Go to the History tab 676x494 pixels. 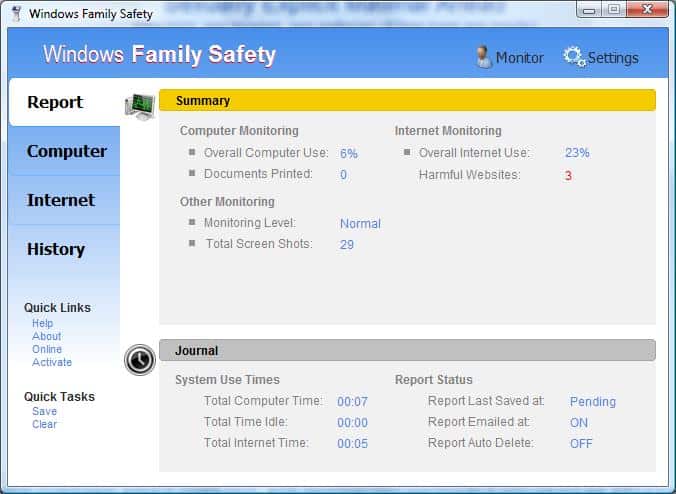click(x=56, y=249)
